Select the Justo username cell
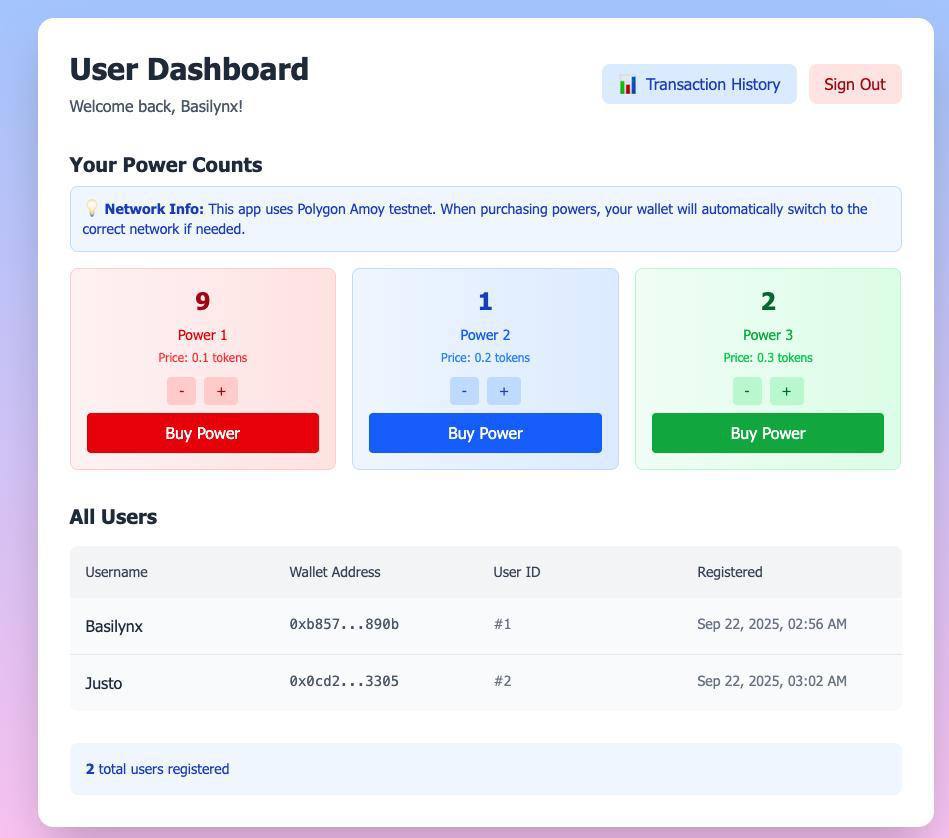This screenshot has width=949, height=838. pyautogui.click(x=103, y=683)
